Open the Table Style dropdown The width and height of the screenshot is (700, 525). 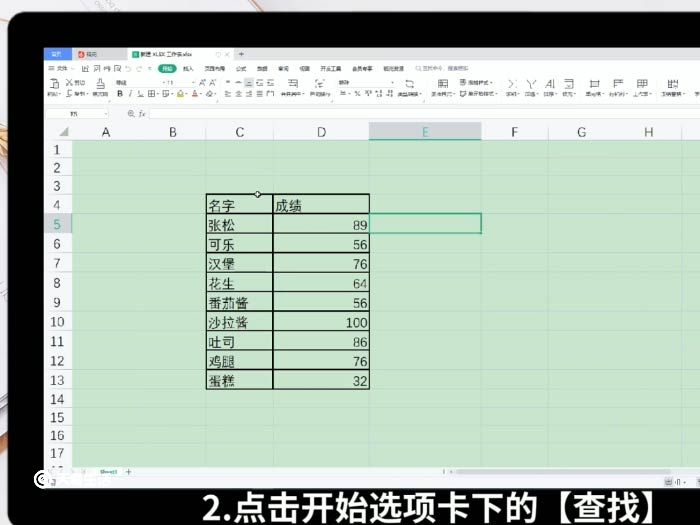pos(476,83)
